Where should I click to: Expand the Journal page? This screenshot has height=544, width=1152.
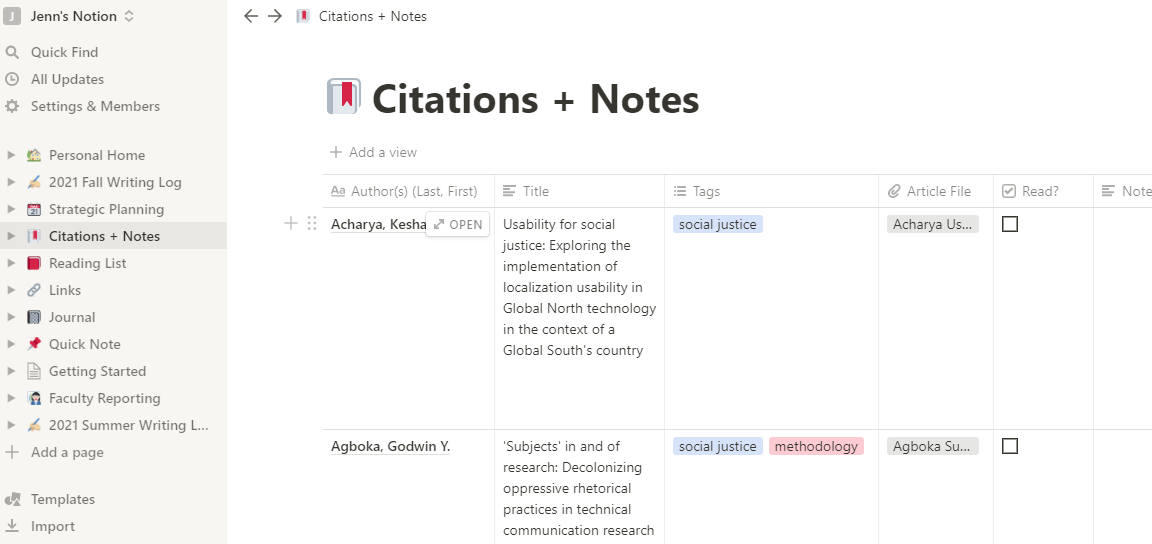pyautogui.click(x=11, y=318)
